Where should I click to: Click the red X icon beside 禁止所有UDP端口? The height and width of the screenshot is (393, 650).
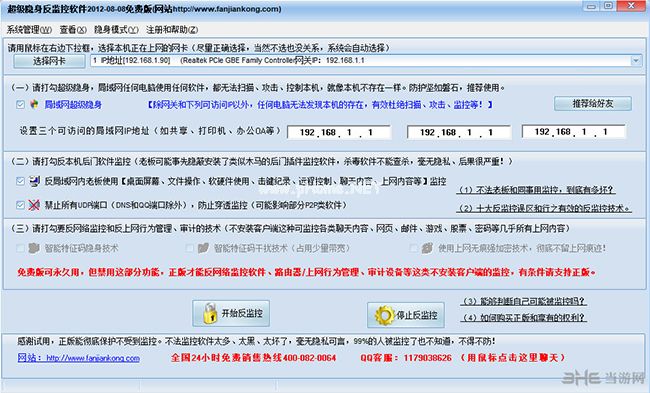[34, 205]
